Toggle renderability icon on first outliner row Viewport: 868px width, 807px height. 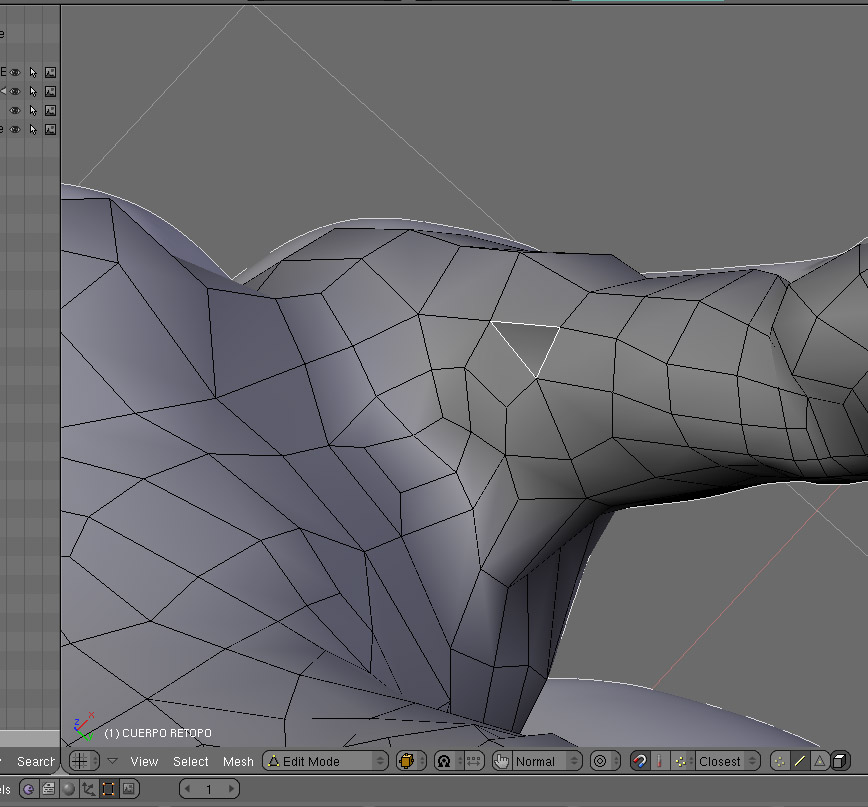(50, 73)
